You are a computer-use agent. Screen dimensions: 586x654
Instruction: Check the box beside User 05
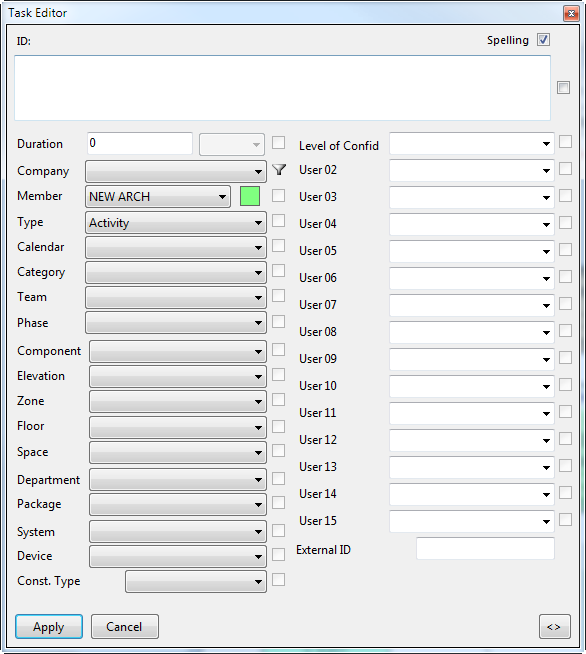tap(565, 250)
